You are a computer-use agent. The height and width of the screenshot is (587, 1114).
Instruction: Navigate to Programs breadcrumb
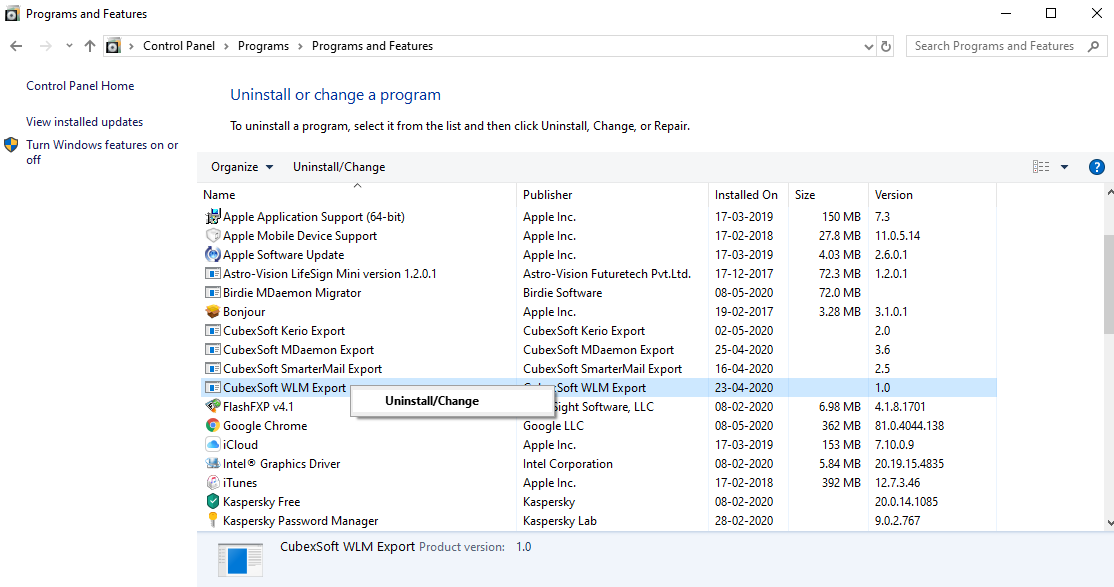[x=264, y=46]
